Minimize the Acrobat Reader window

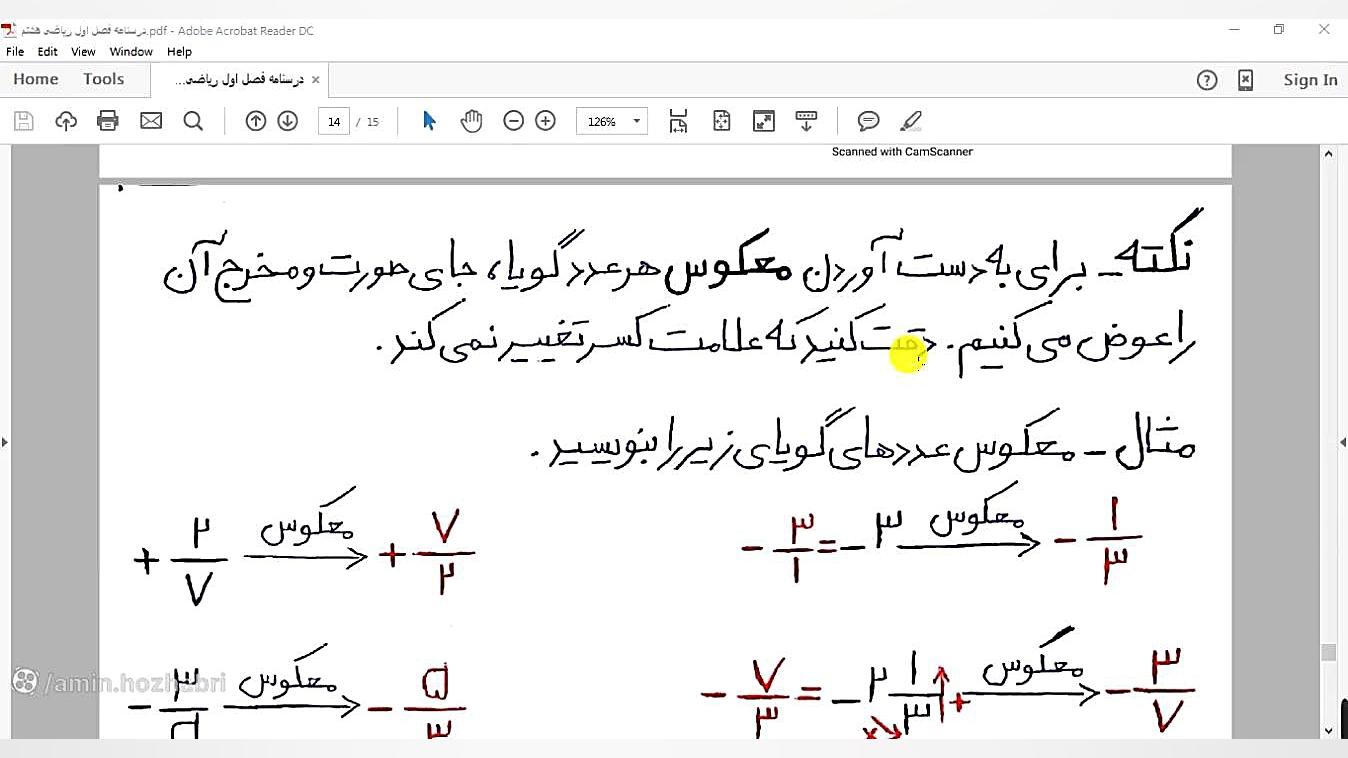tap(1233, 30)
